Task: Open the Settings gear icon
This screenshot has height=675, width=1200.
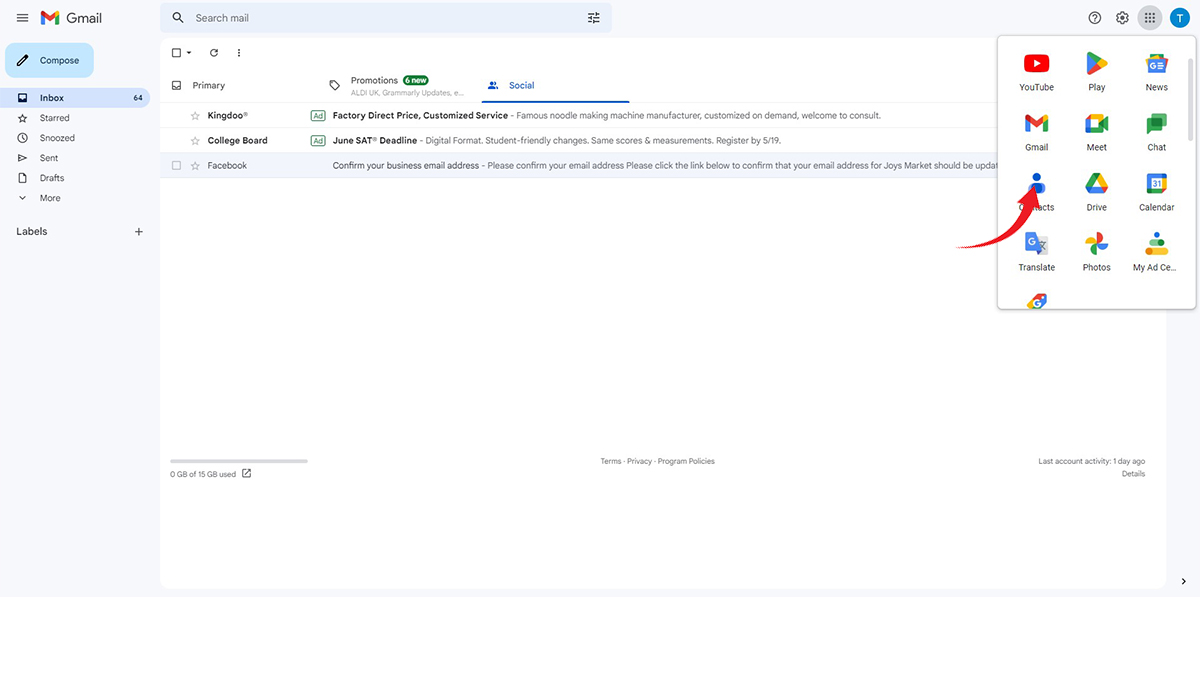Action: (1122, 18)
